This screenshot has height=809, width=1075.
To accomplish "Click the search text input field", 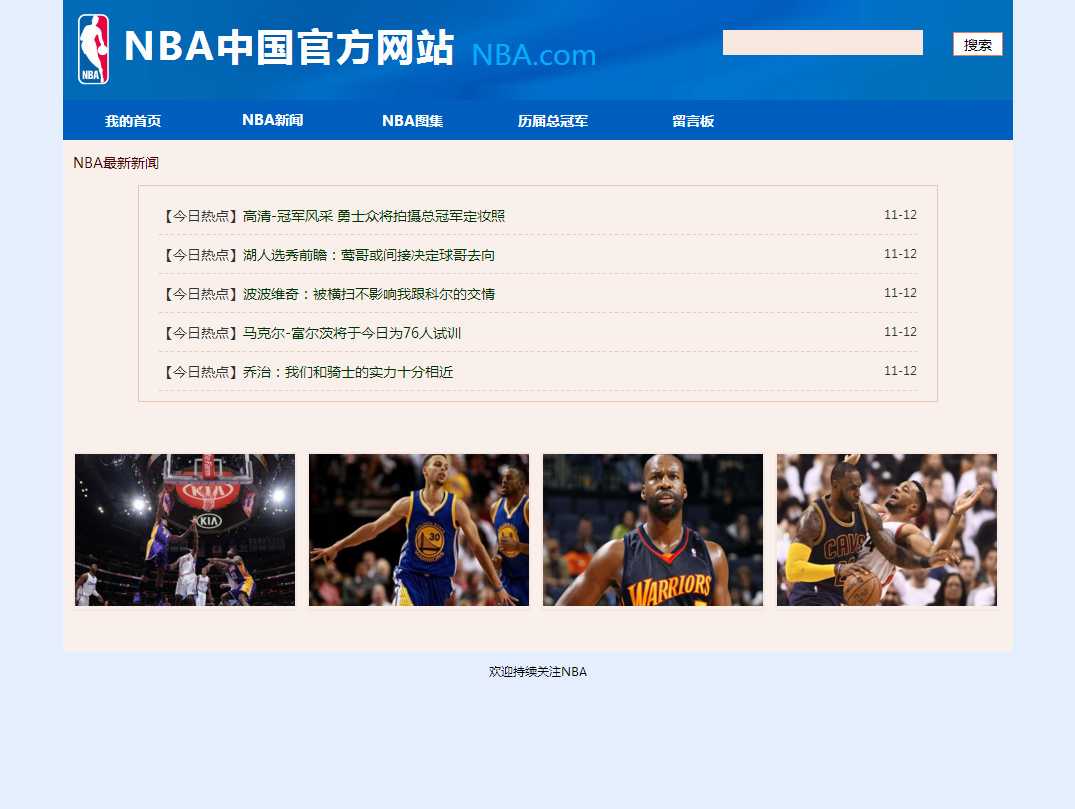I will point(822,43).
